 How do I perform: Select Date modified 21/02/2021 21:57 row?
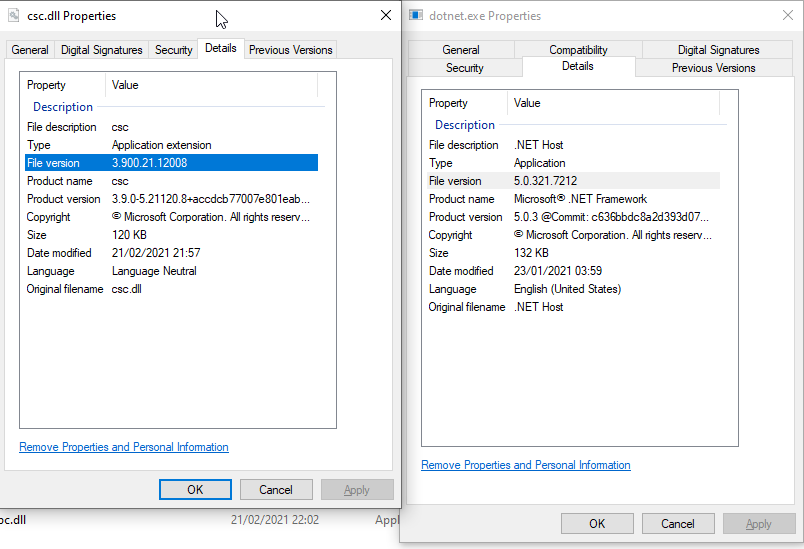pyautogui.click(x=171, y=253)
